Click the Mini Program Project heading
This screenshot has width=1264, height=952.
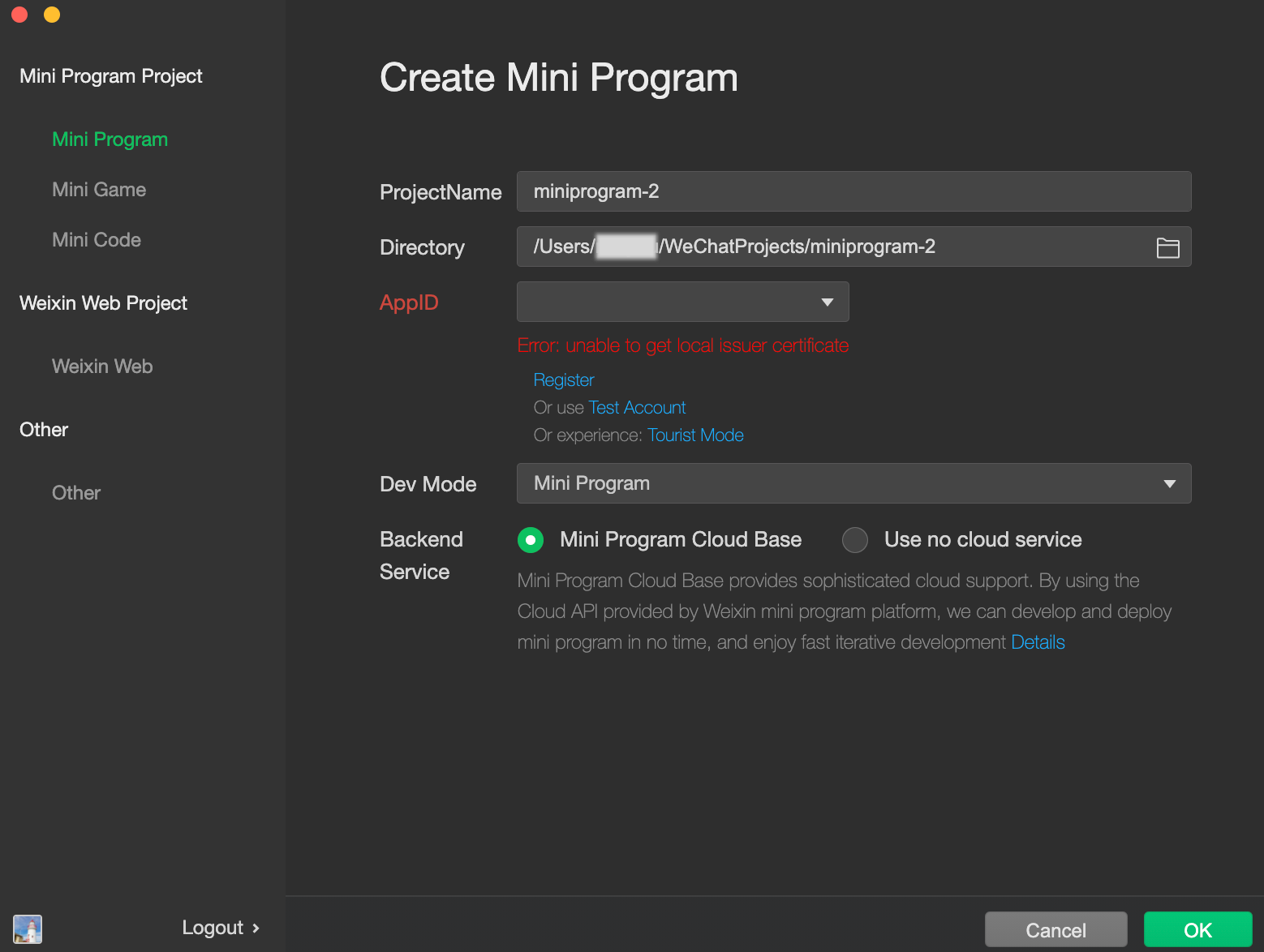pos(111,76)
